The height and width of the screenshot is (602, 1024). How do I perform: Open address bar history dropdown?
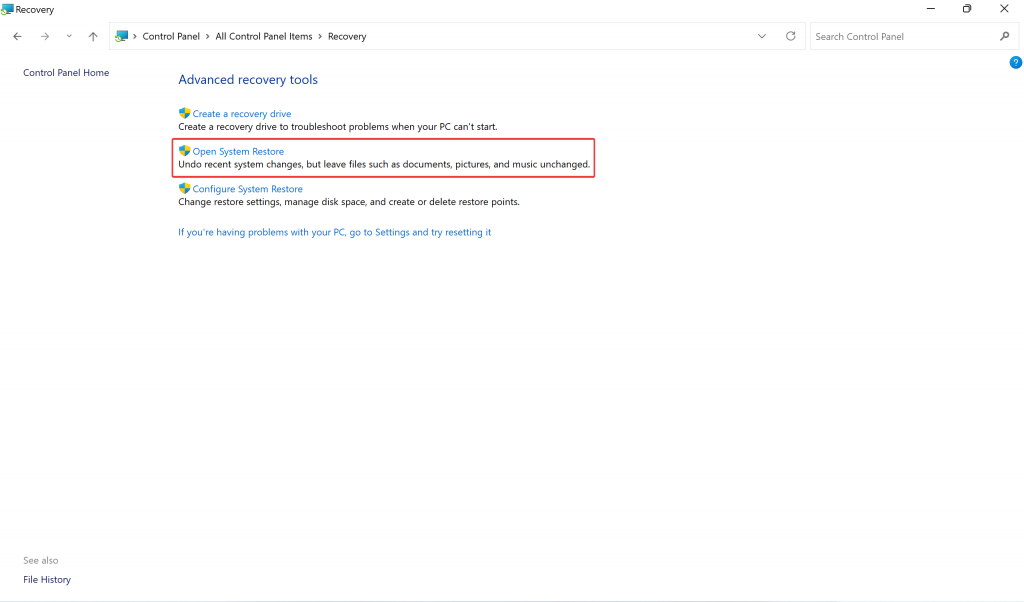[761, 37]
